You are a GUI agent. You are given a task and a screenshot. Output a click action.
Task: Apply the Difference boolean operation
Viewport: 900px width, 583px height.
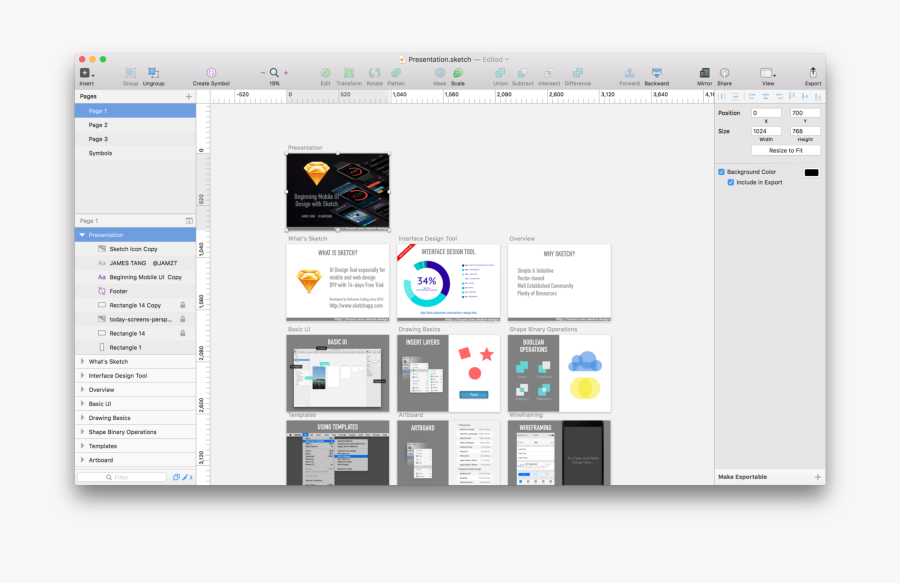click(x=577, y=73)
